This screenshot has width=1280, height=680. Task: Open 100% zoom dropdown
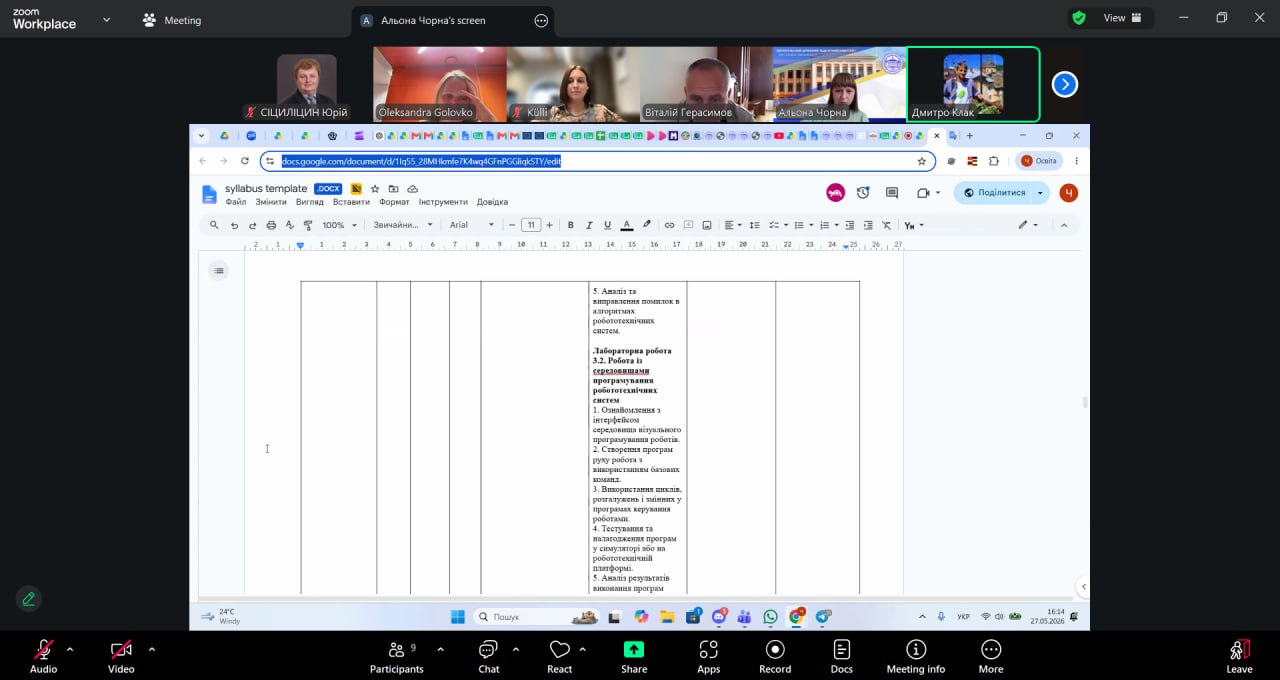click(338, 225)
